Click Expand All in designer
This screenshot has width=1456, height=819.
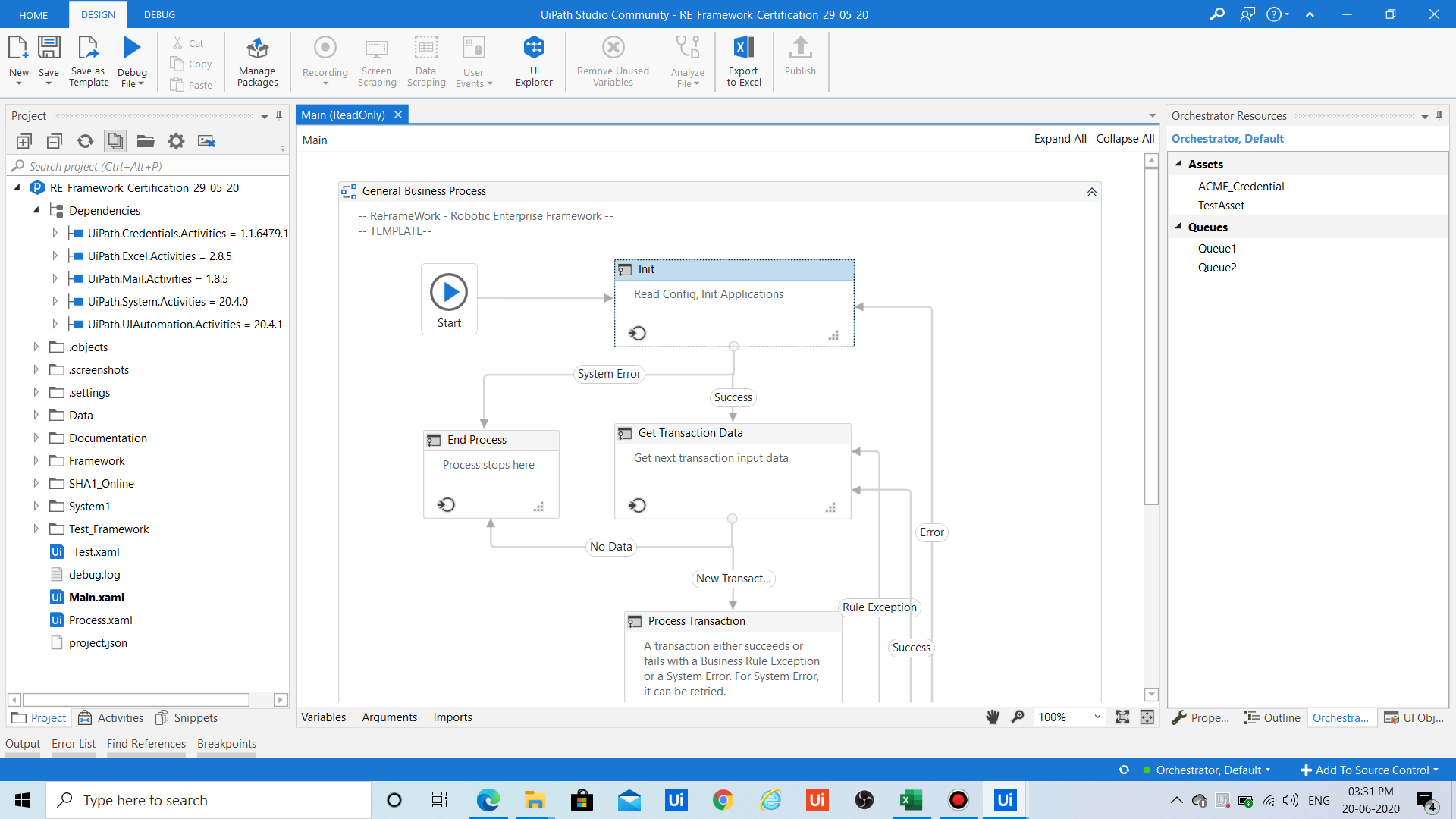(1060, 139)
